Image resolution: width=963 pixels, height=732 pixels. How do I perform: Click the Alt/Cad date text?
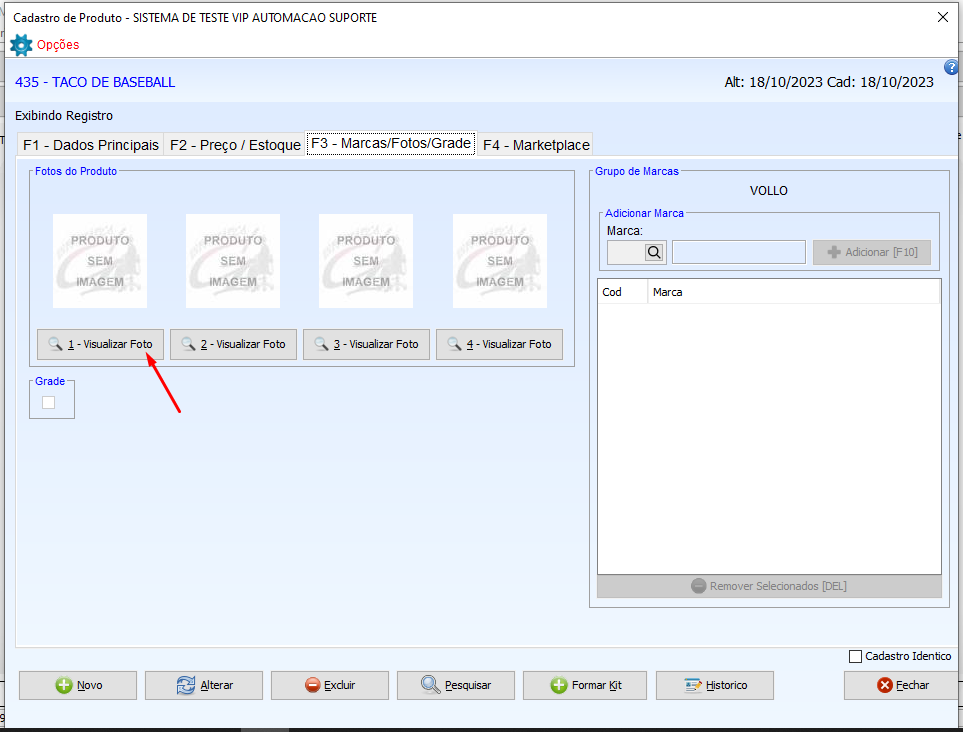pos(829,82)
